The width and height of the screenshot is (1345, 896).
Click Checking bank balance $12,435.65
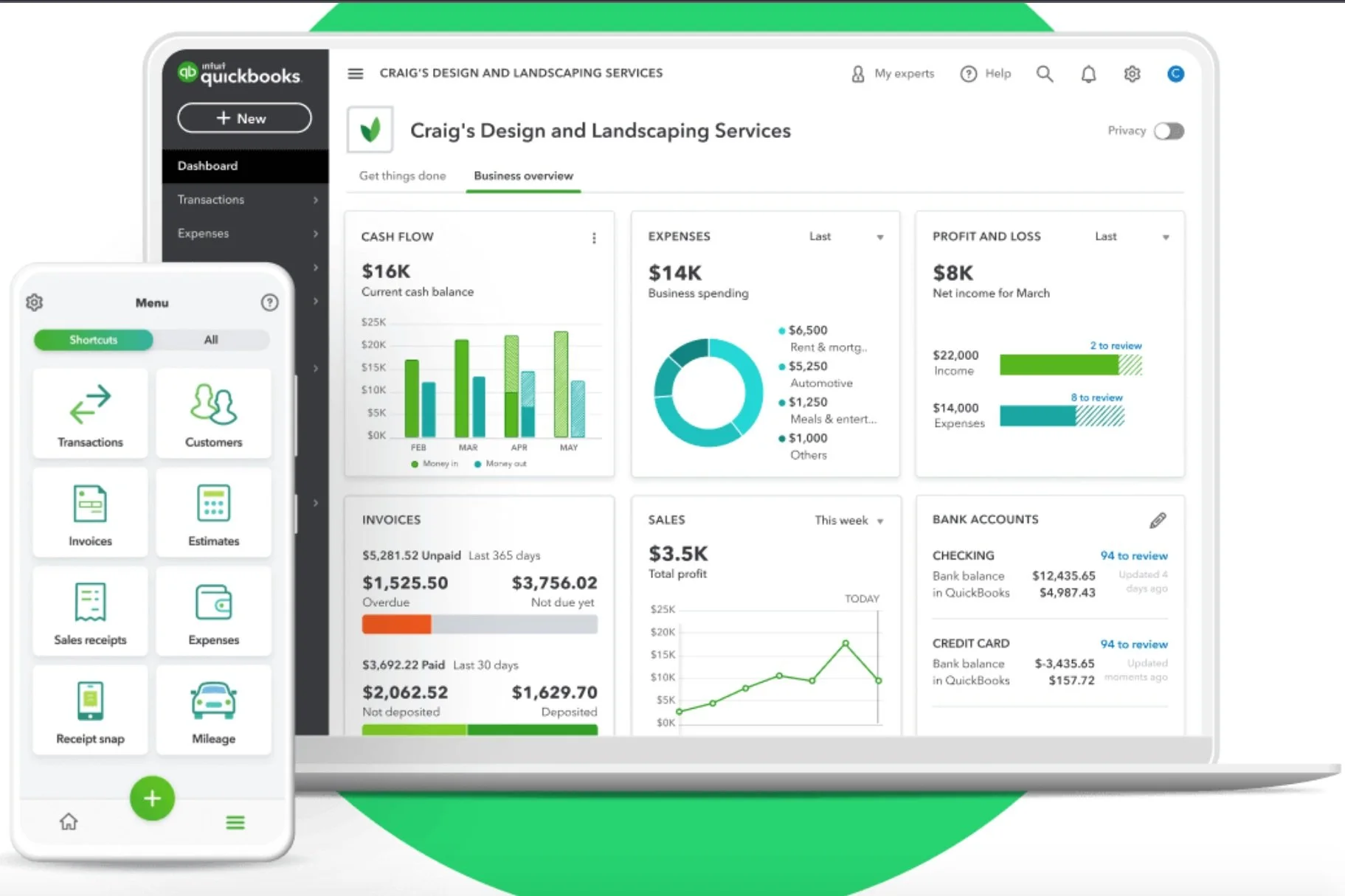click(x=1063, y=576)
